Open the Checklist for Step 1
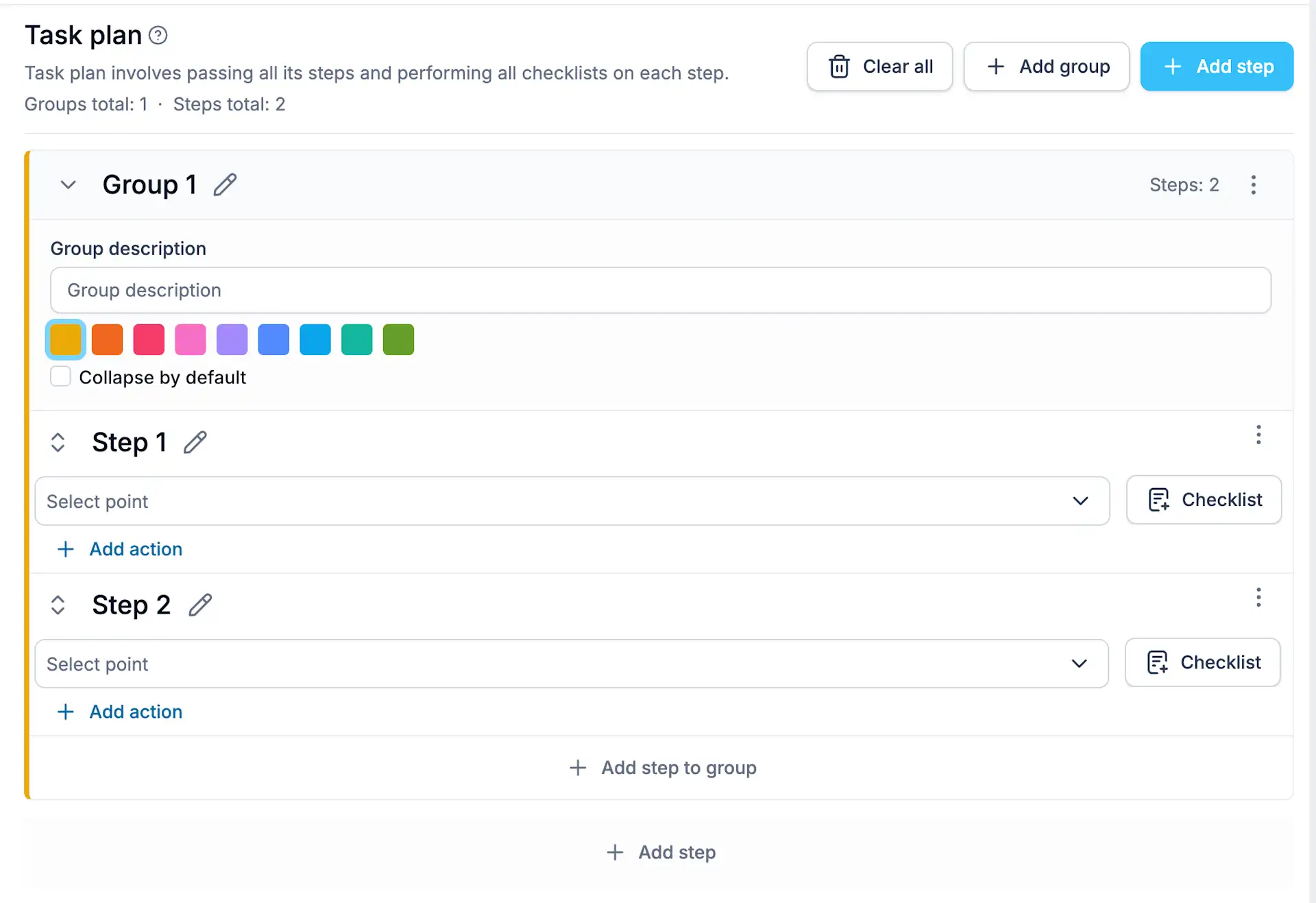 tap(1204, 500)
